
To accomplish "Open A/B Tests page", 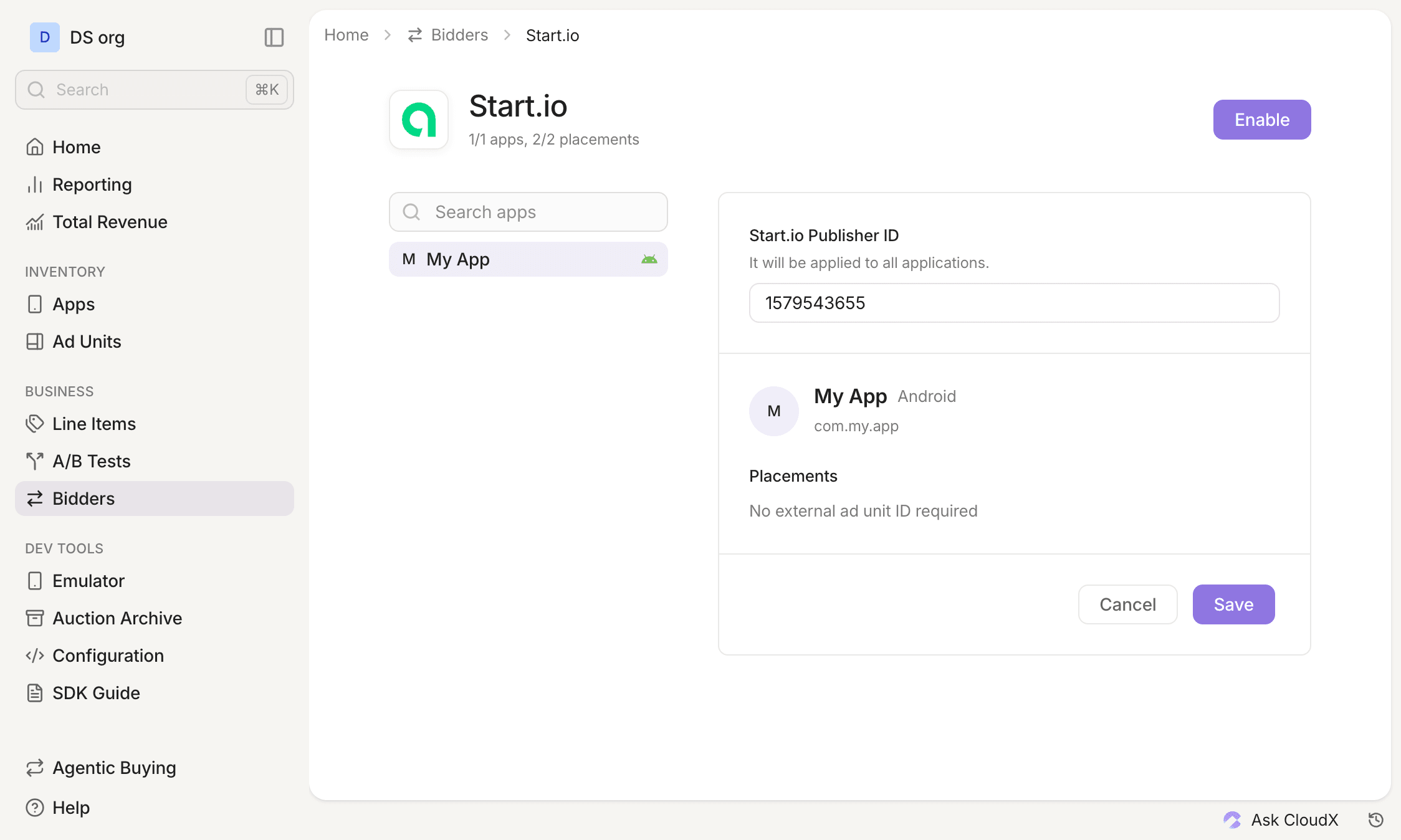I will click(x=155, y=461).
